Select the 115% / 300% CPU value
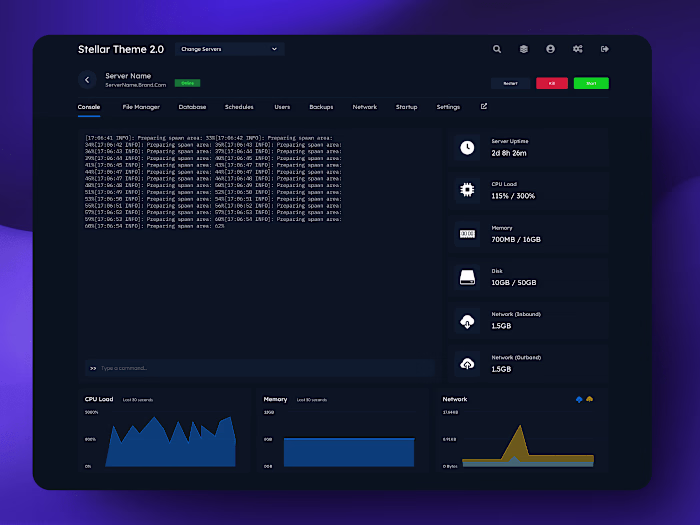Image resolution: width=700 pixels, height=525 pixels. (513, 196)
